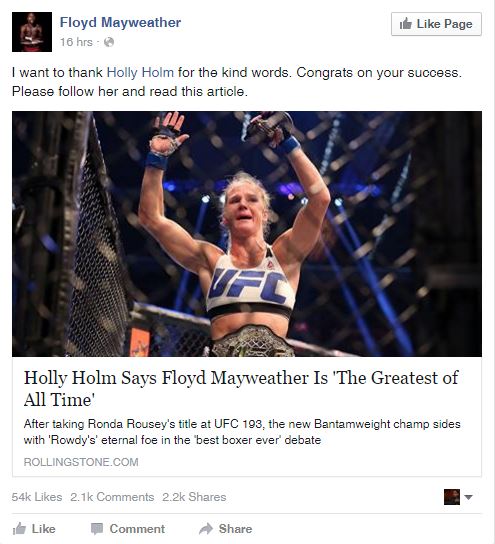Click the speech bubble Comment icon

point(97,529)
